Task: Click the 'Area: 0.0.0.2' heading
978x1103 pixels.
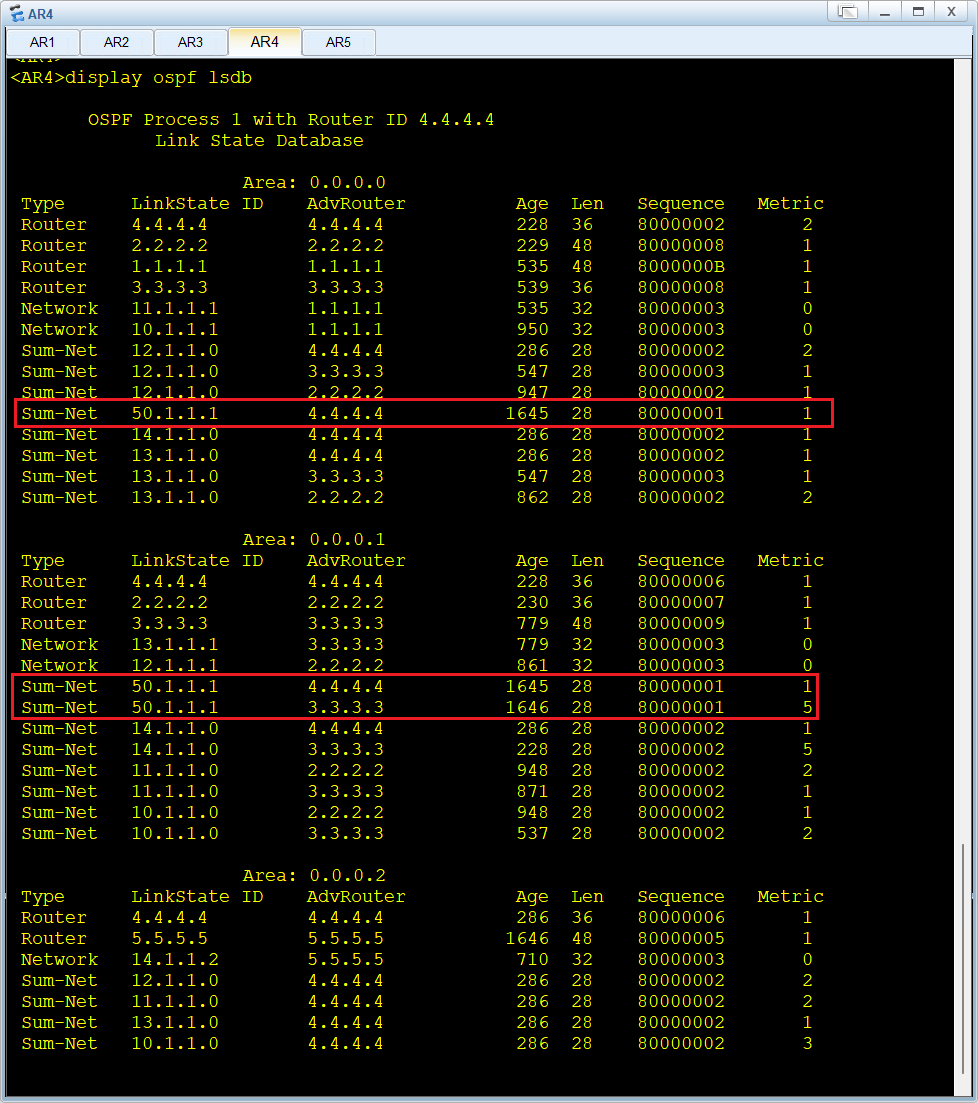Action: 314,876
